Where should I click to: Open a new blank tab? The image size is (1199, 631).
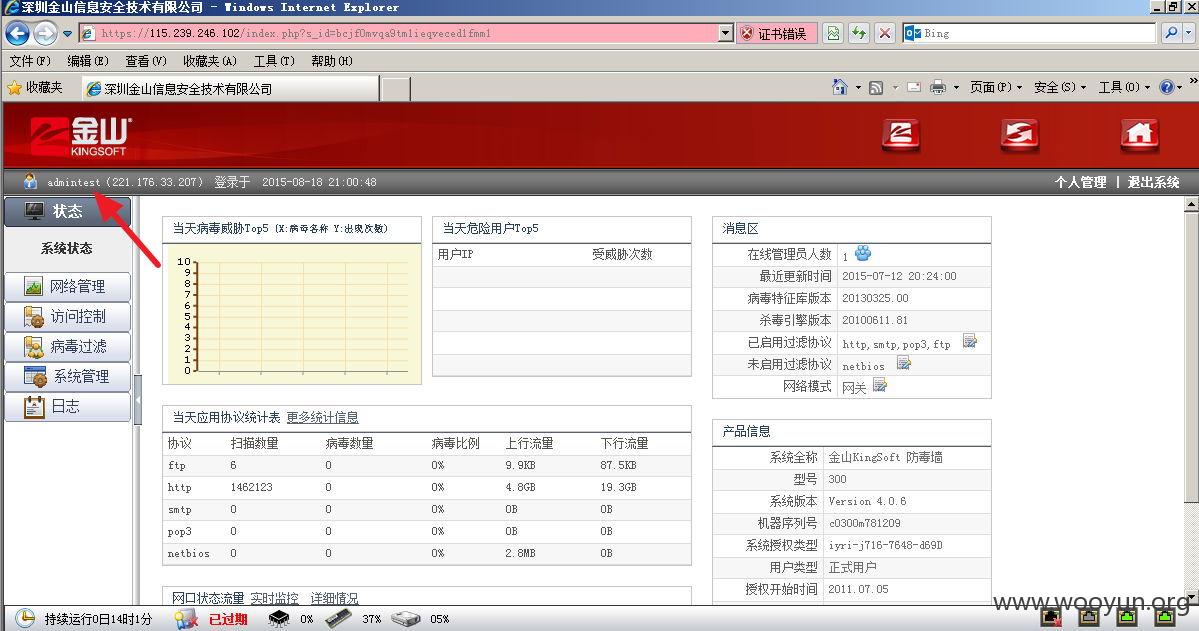pyautogui.click(x=395, y=89)
